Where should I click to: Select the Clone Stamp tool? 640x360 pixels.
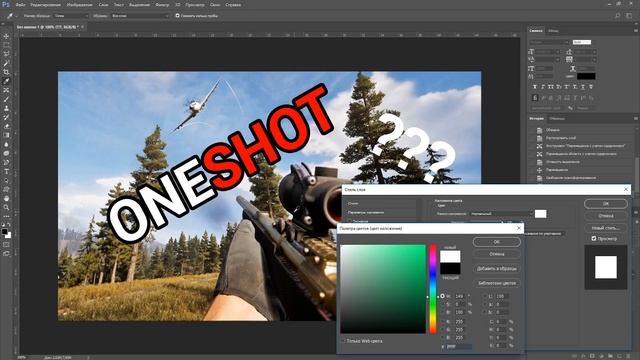click(6, 108)
